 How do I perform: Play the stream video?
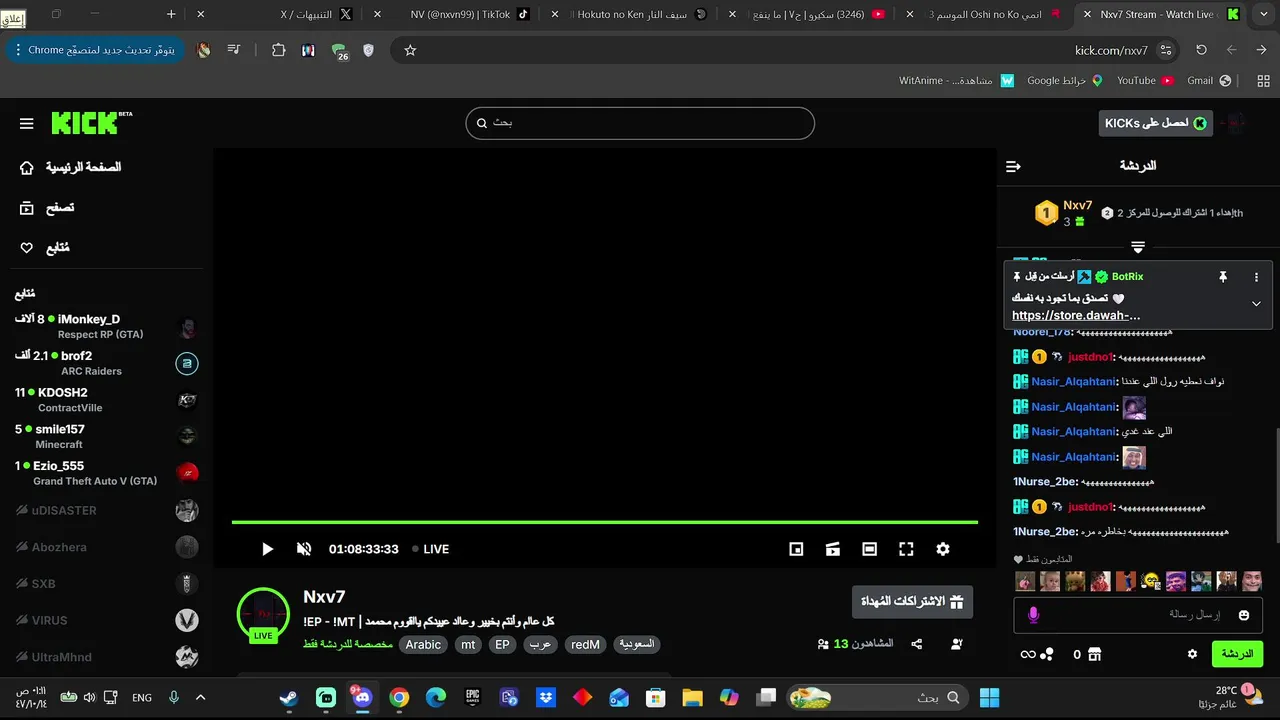tap(267, 549)
